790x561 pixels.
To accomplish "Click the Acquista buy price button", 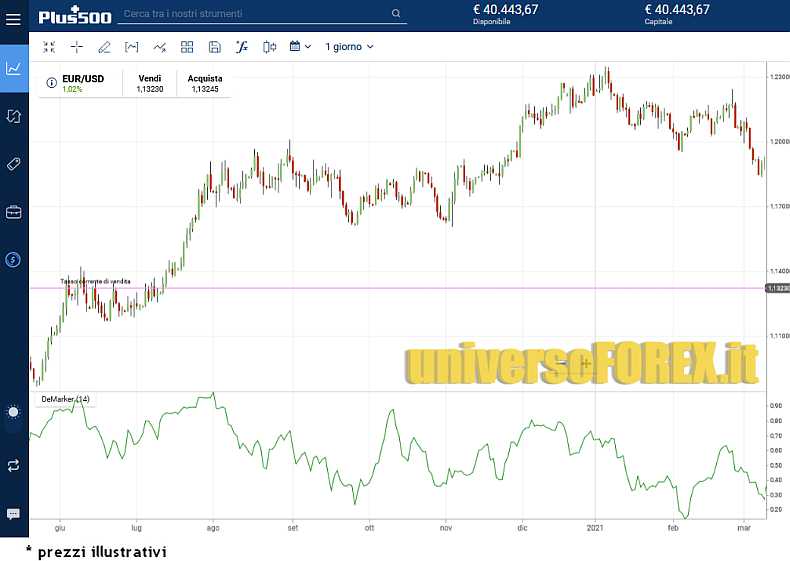I will 205,84.
